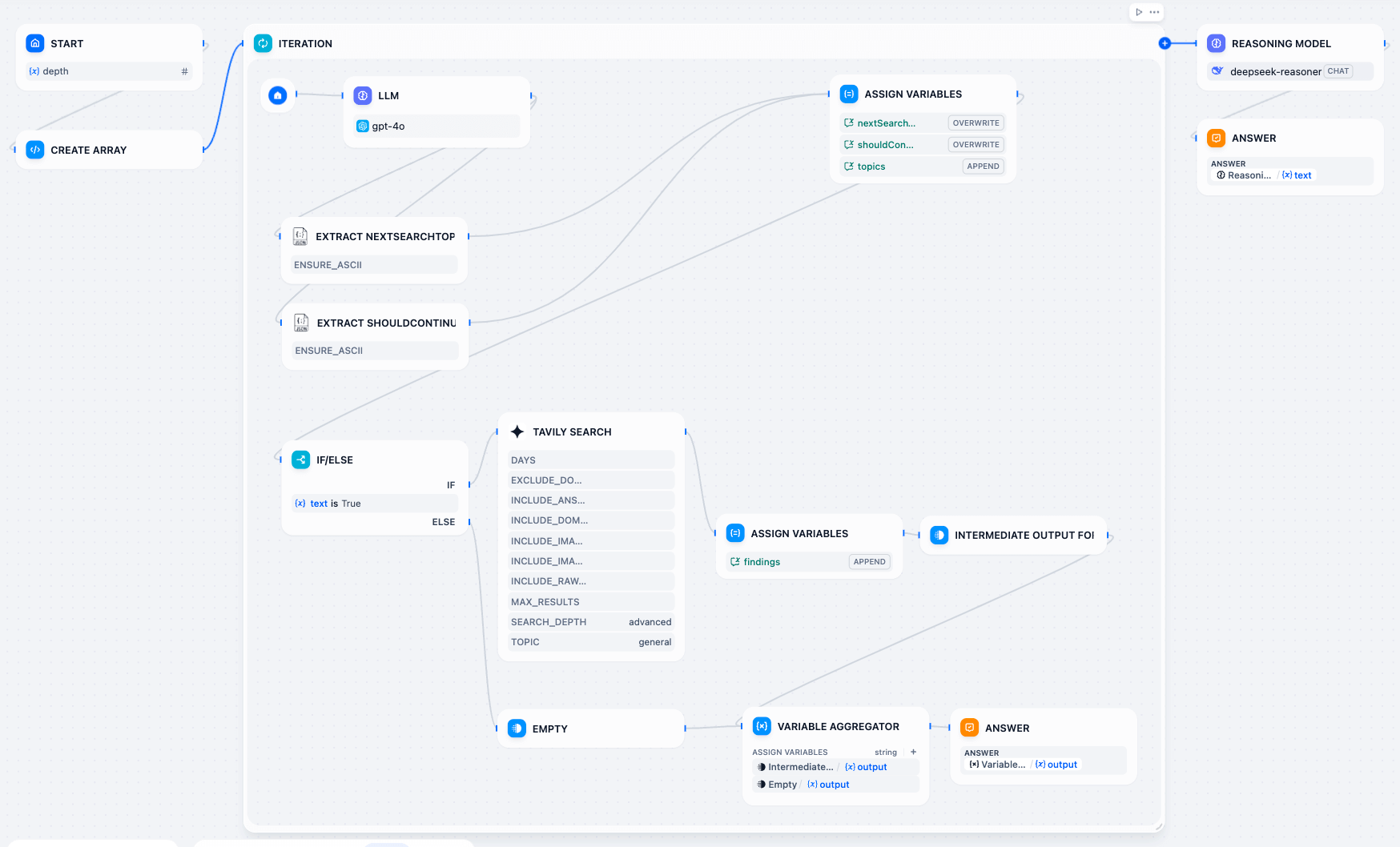Click the Variable Aggregator icon

pyautogui.click(x=762, y=726)
